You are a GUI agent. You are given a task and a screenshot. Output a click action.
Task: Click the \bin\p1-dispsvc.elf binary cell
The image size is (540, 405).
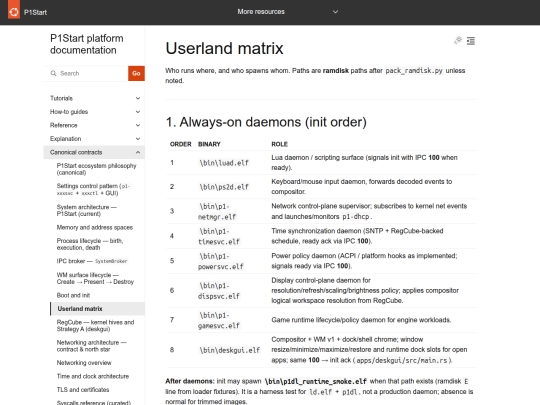coord(219,291)
